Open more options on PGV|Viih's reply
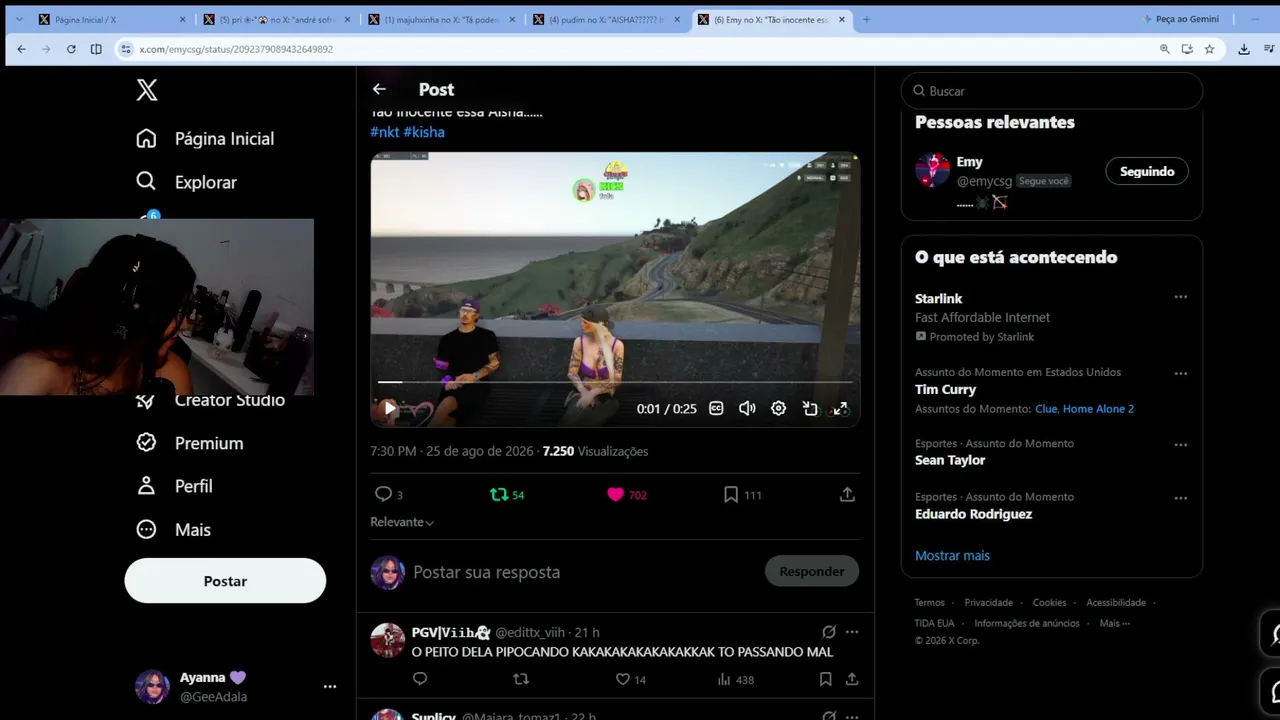The image size is (1280, 720). pyautogui.click(x=852, y=632)
